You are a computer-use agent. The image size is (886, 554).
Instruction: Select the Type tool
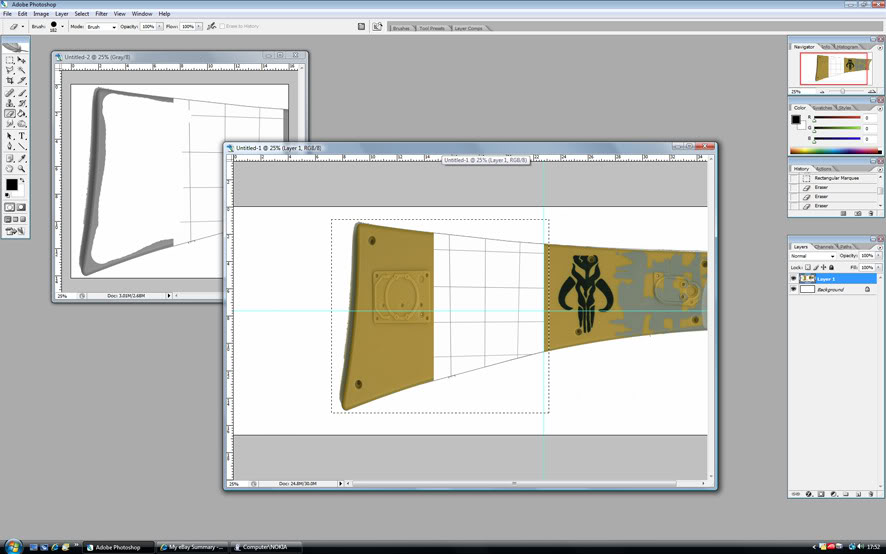click(x=21, y=136)
